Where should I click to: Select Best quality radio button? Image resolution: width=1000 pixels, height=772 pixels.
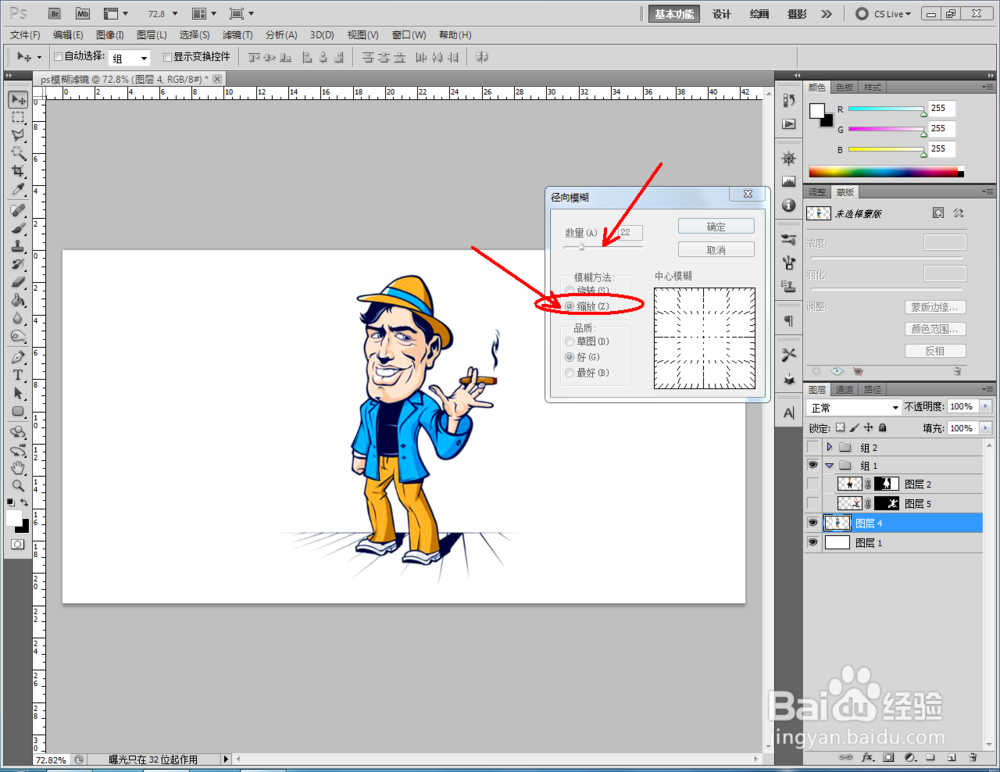570,373
